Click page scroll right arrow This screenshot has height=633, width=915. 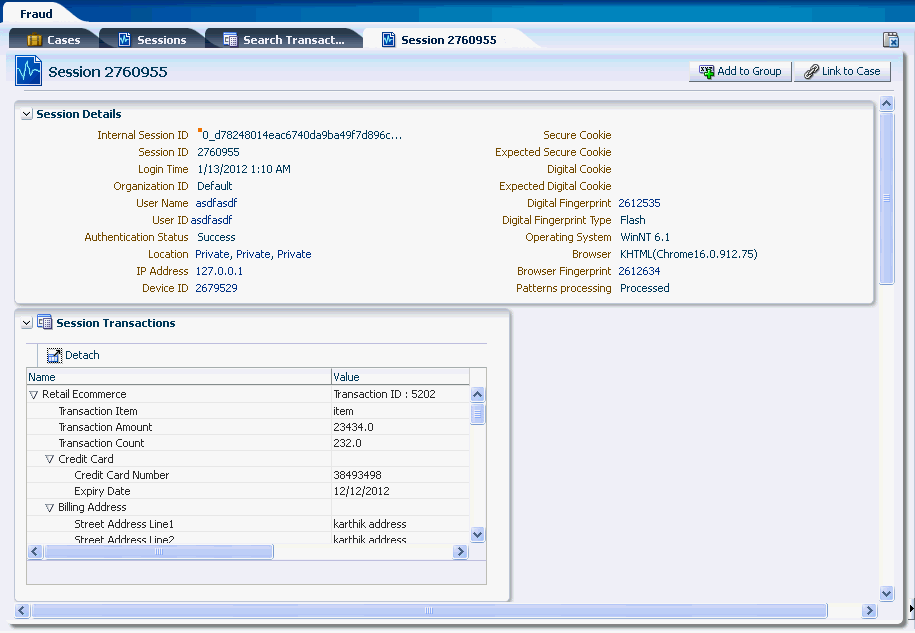(x=869, y=611)
